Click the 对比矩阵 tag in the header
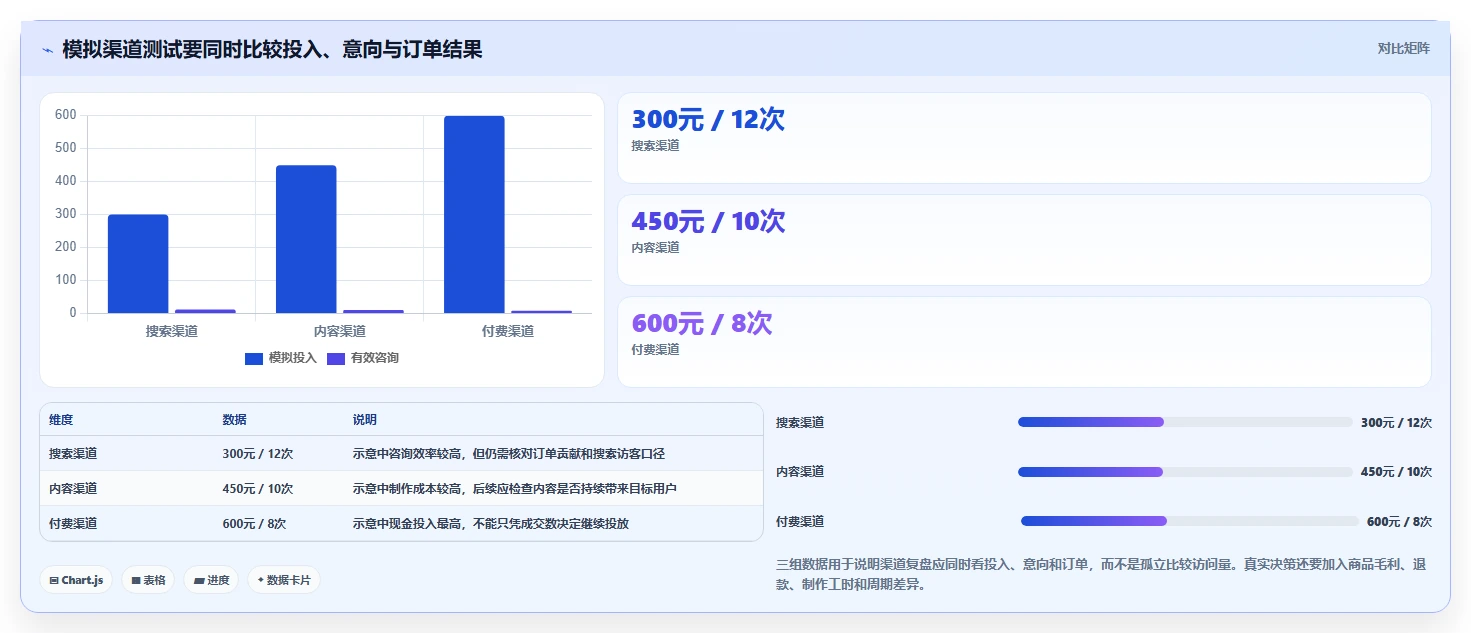The width and height of the screenshot is (1471, 633). pos(1403,49)
